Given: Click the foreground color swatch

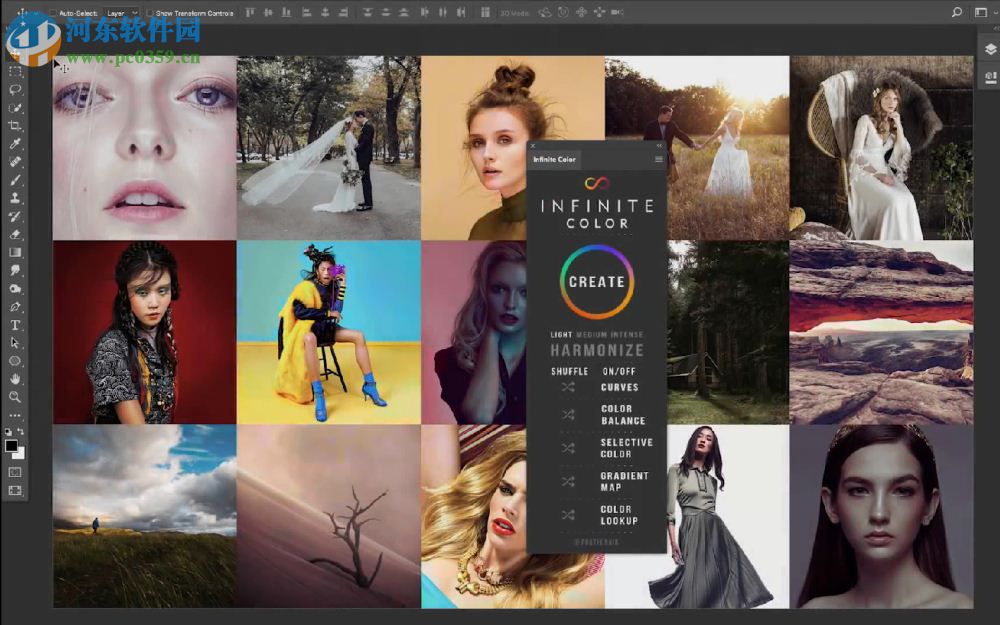Looking at the screenshot, I should click(x=11, y=445).
